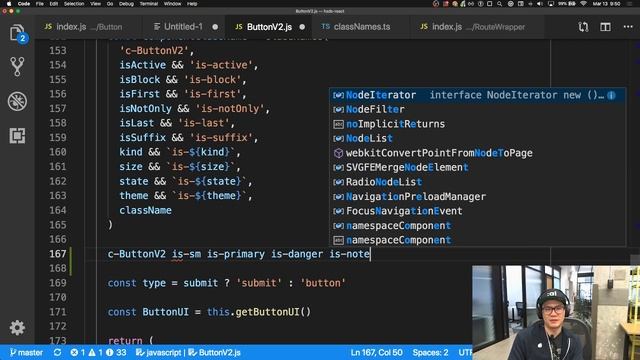Click isNotOnly on line 157
640x360 pixels.
145,109
